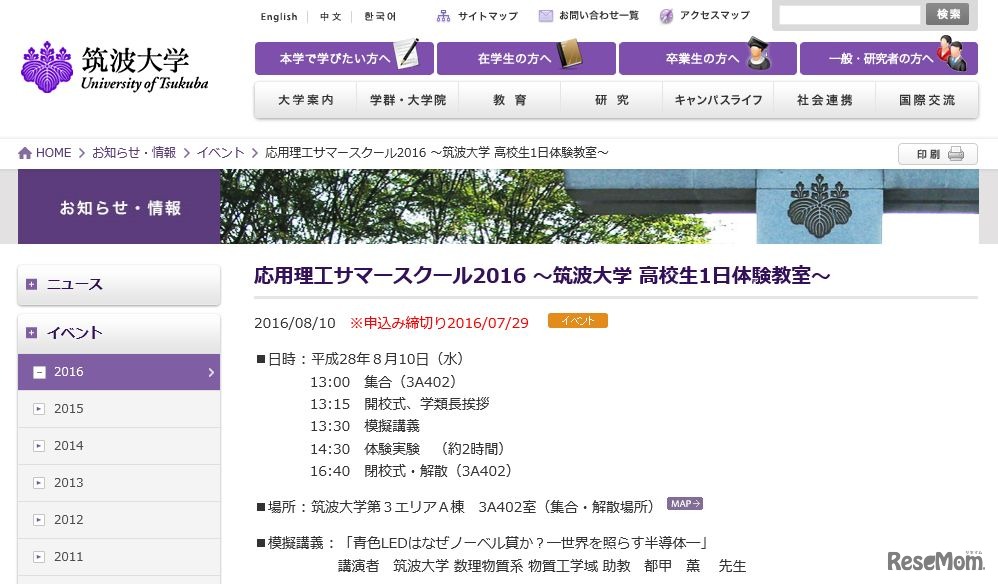
Task: Open the MAP arrow badge next to 場所
Action: [x=685, y=503]
